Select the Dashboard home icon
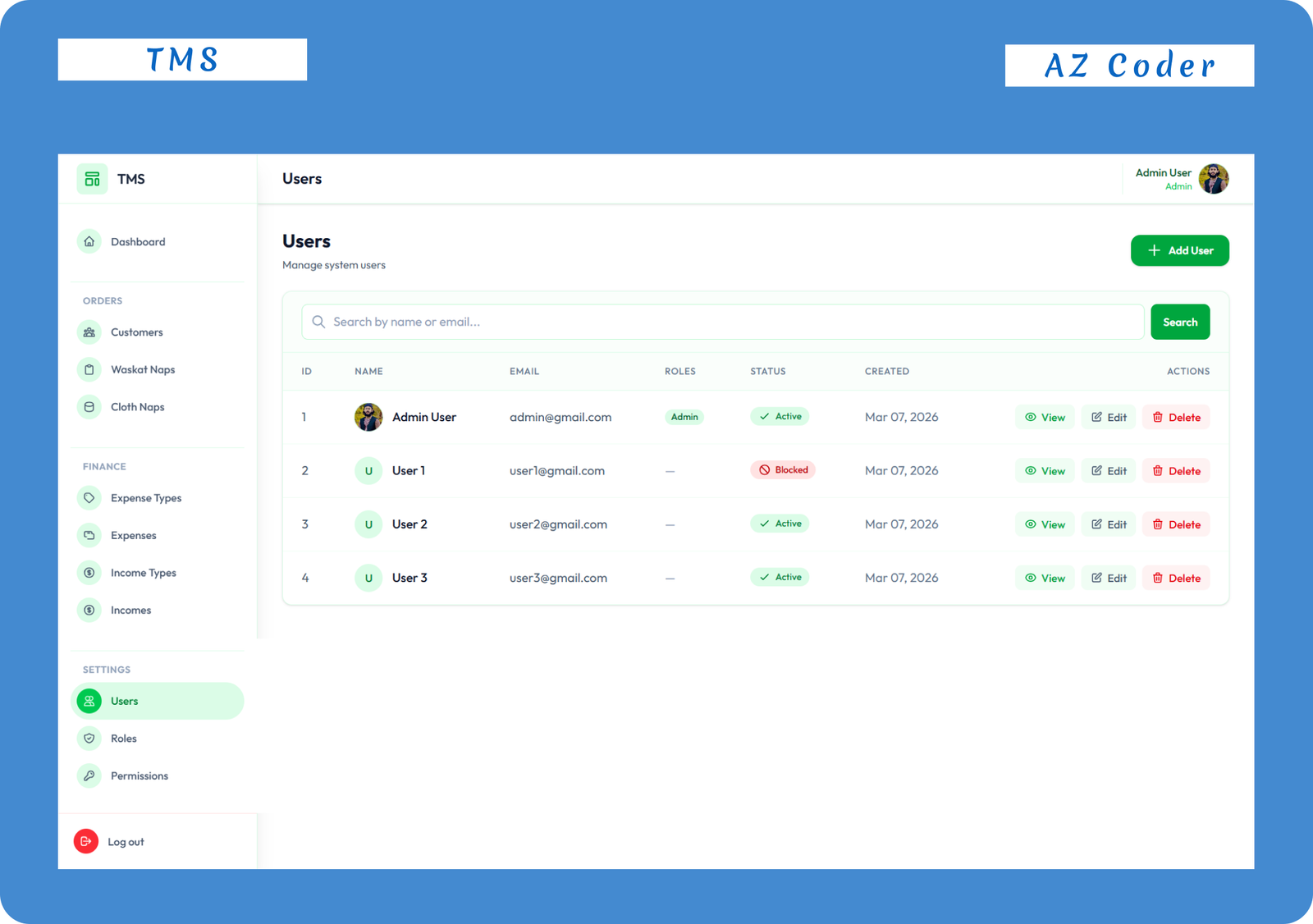Image resolution: width=1313 pixels, height=924 pixels. (x=89, y=241)
